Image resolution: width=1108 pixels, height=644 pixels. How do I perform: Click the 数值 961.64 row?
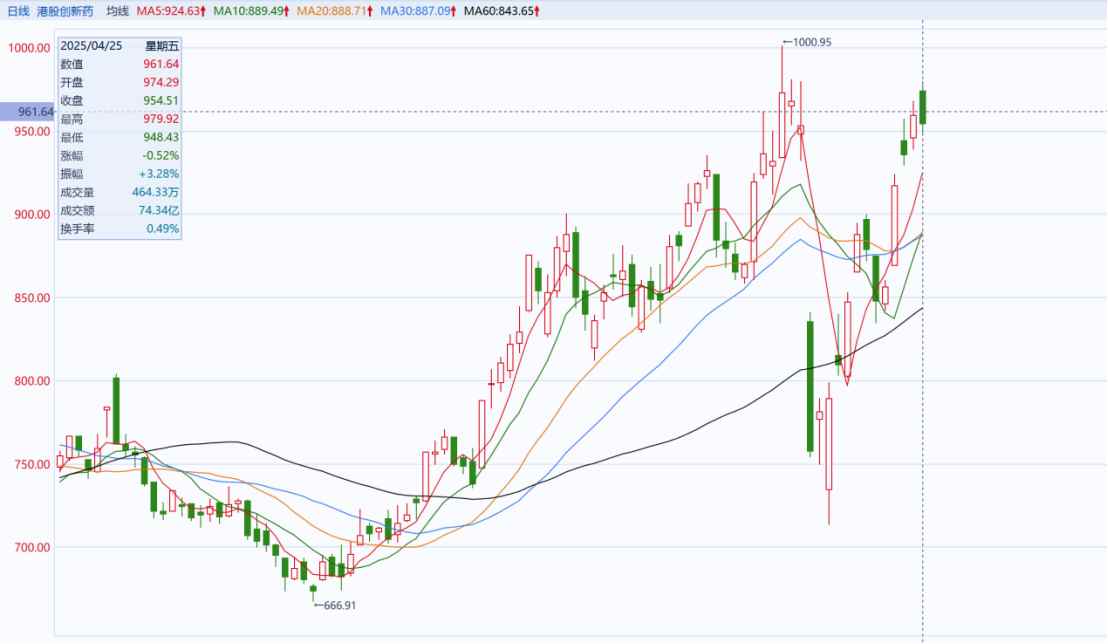click(119, 64)
